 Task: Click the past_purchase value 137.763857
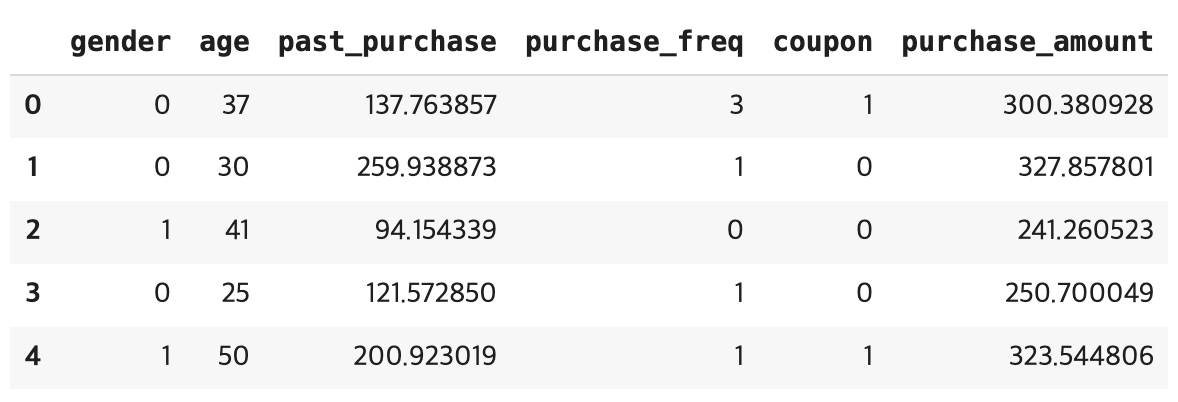[x=426, y=105]
